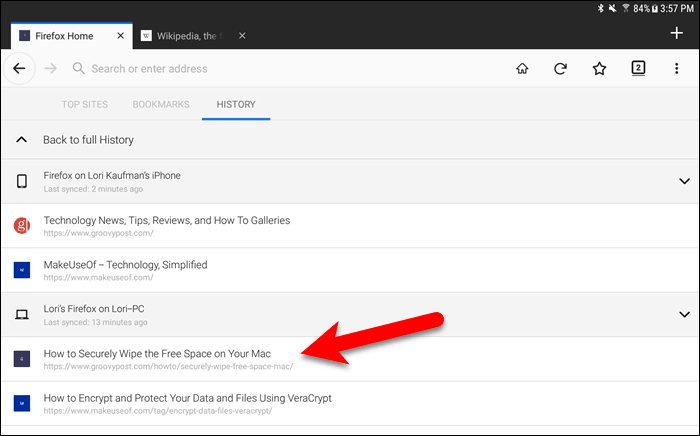Screen dimensions: 700x436
Task: Switch to the Top Sites tab
Action: (x=85, y=104)
